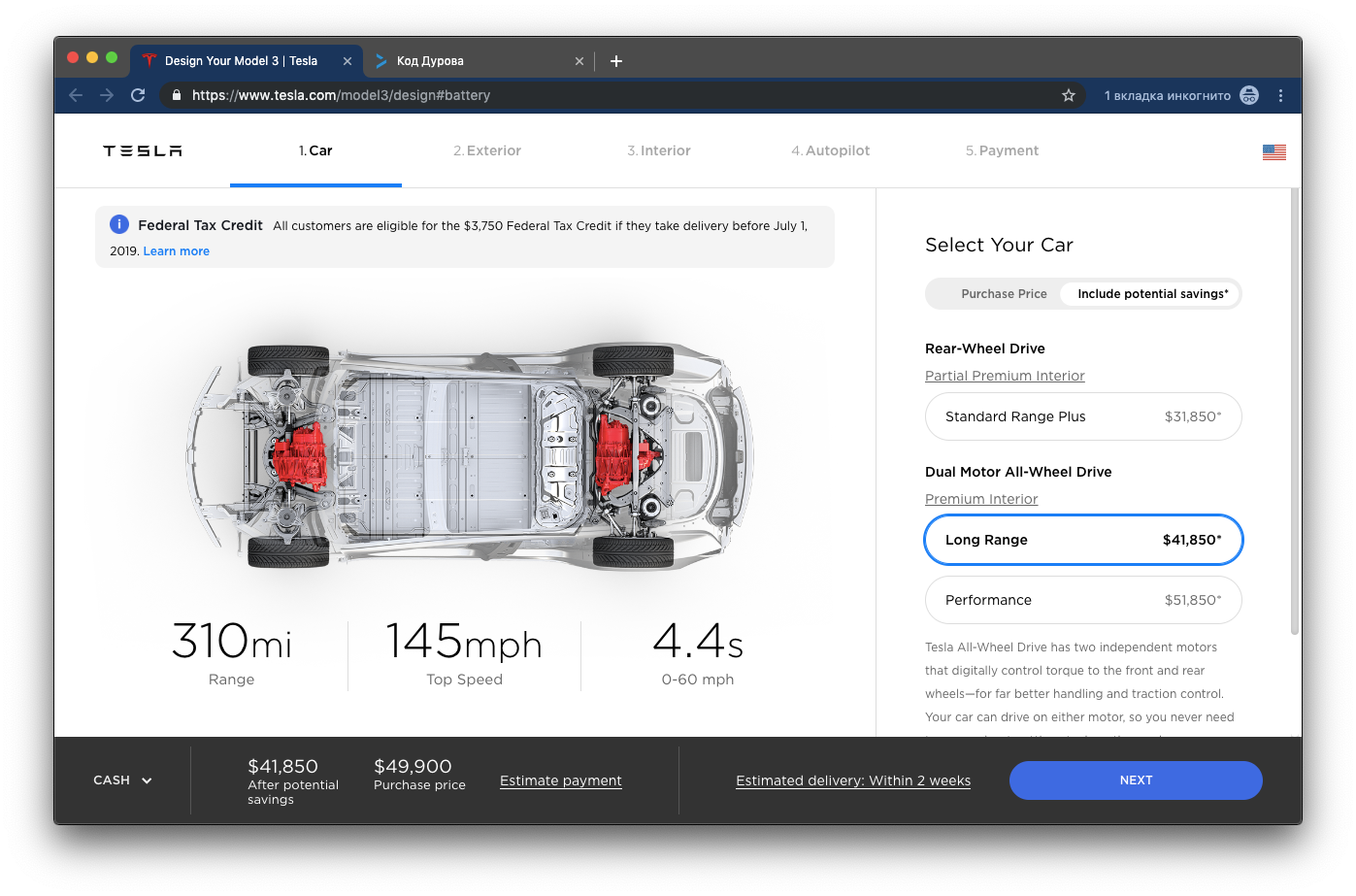Open the Premium Interior link

pos(981,499)
